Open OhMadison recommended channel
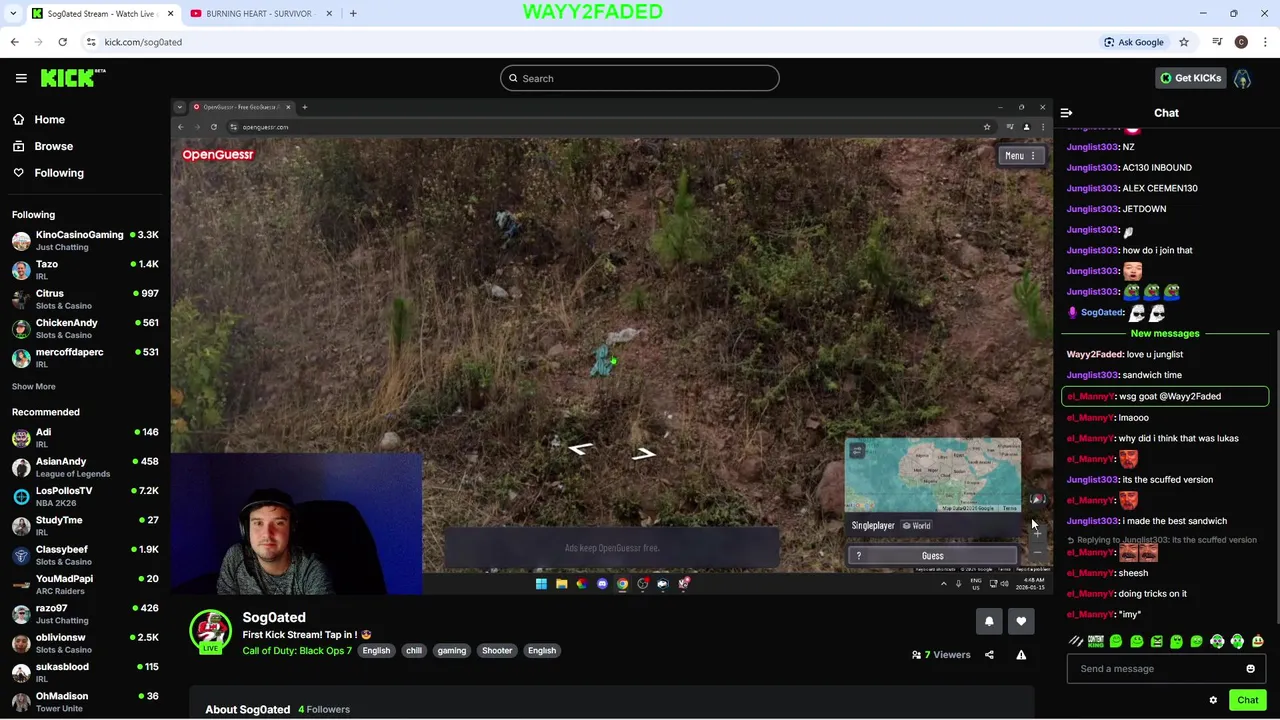 (85, 701)
